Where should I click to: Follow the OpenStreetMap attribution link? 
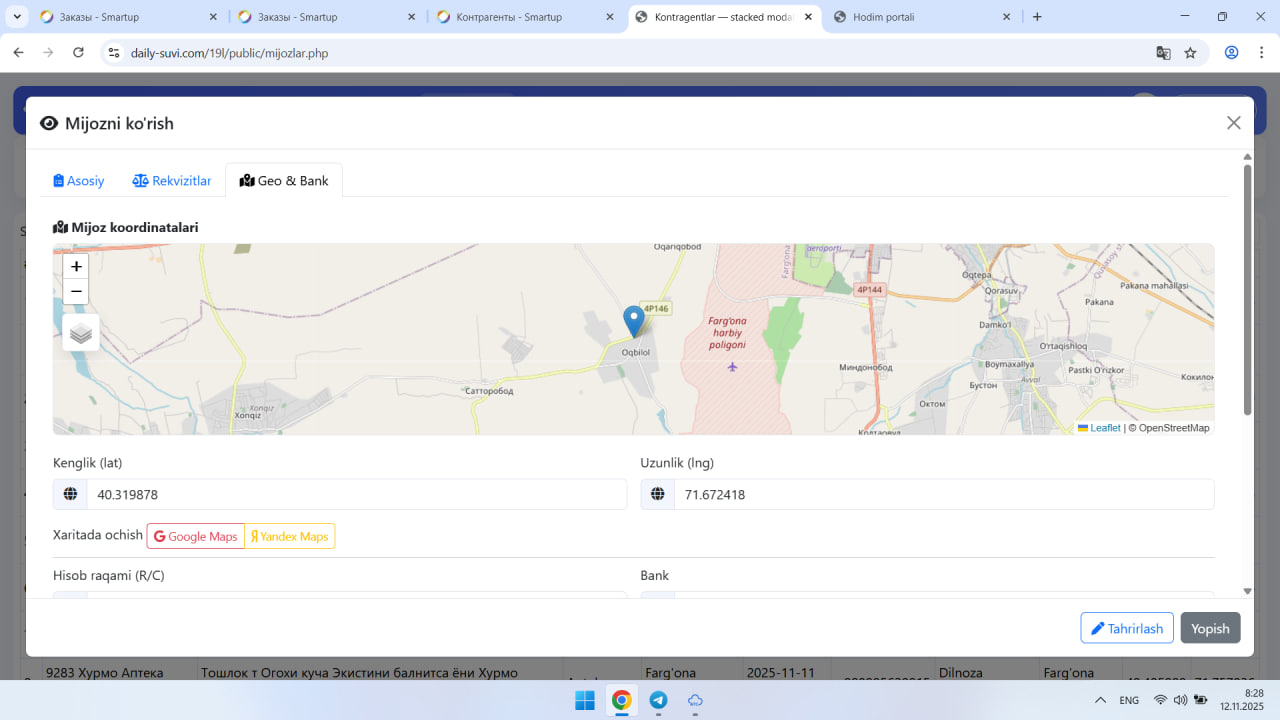coord(1174,428)
